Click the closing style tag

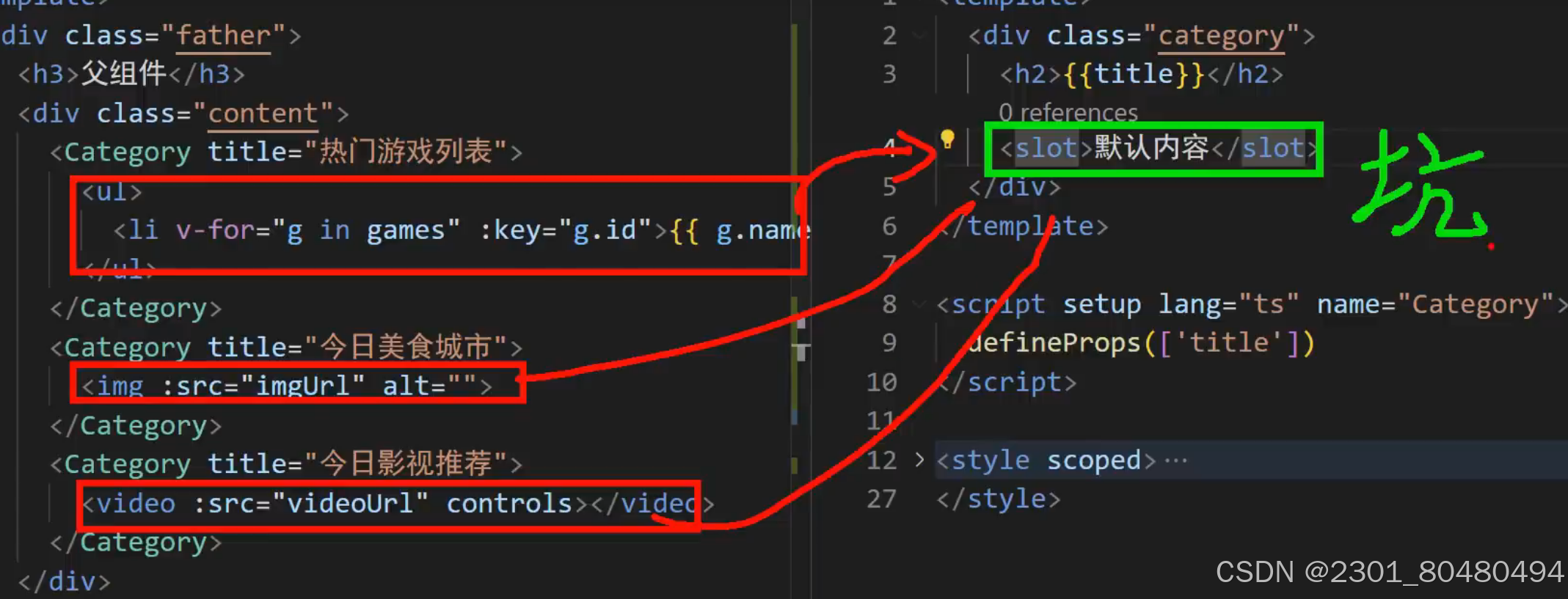pyautogui.click(x=999, y=499)
